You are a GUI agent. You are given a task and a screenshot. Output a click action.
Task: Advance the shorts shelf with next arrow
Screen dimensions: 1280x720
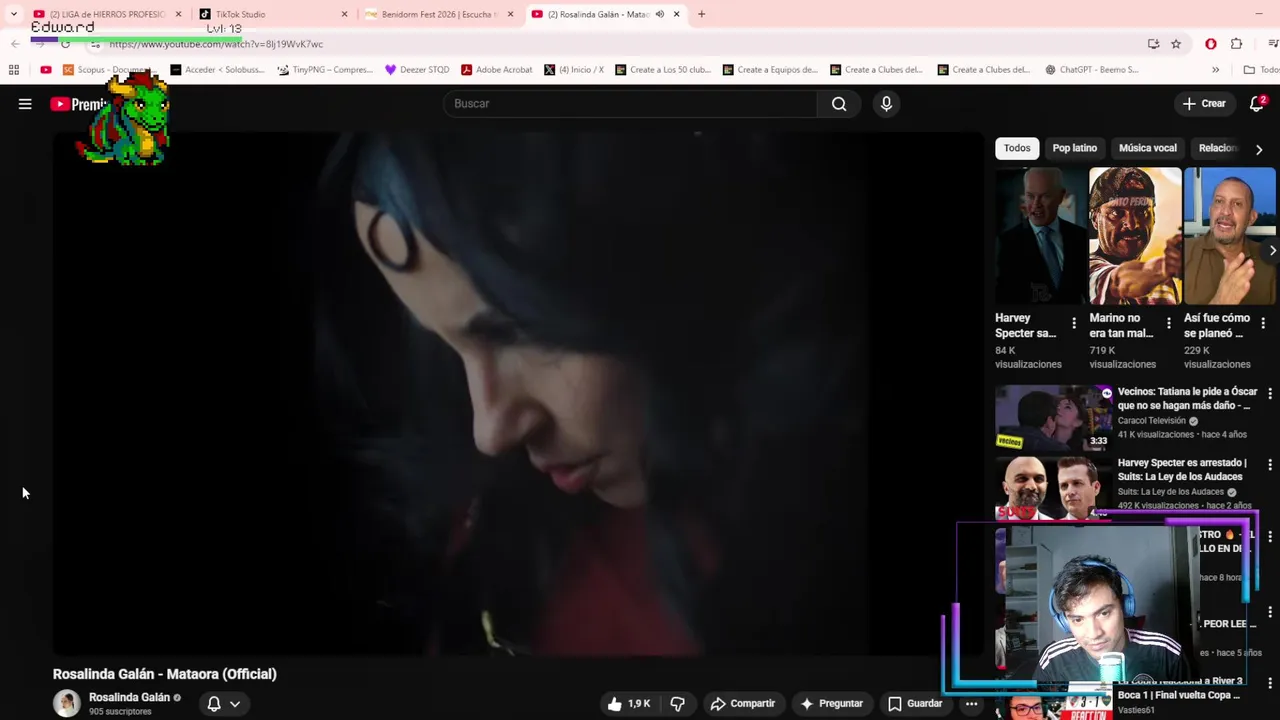[x=1272, y=251]
